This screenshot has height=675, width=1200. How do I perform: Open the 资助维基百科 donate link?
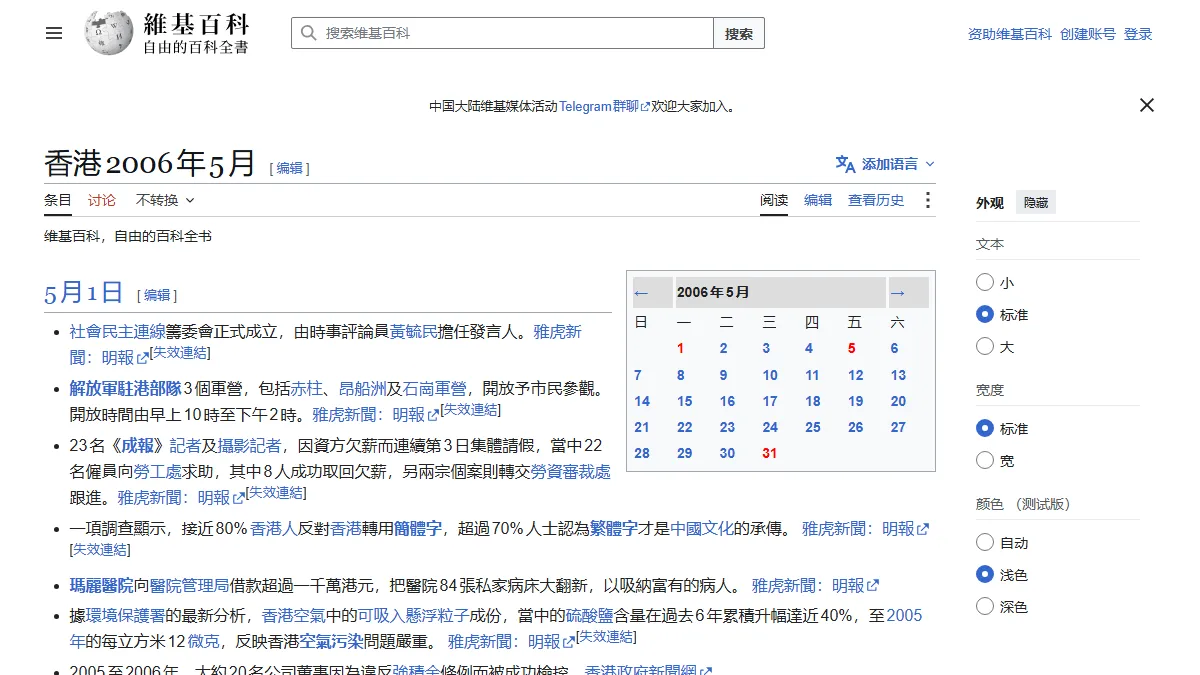click(x=1010, y=34)
